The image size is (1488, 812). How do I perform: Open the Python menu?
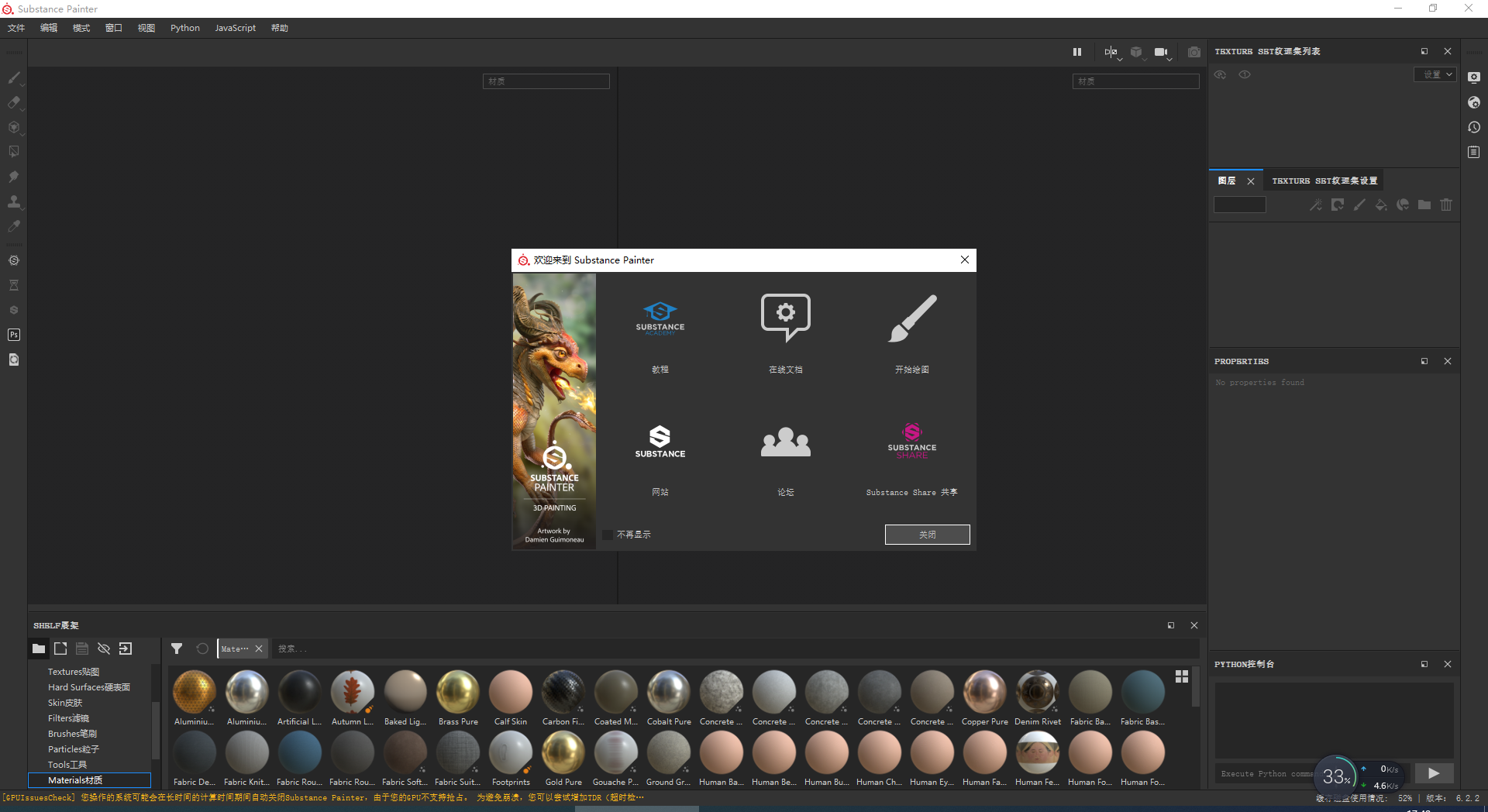click(185, 28)
